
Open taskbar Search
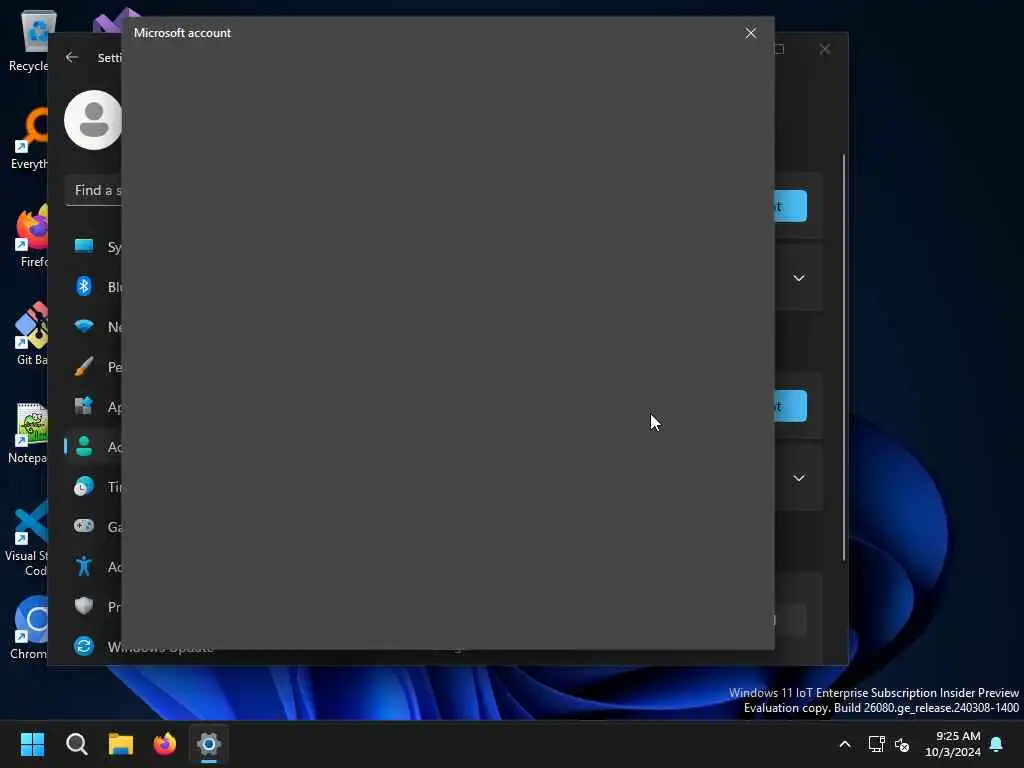(76, 744)
